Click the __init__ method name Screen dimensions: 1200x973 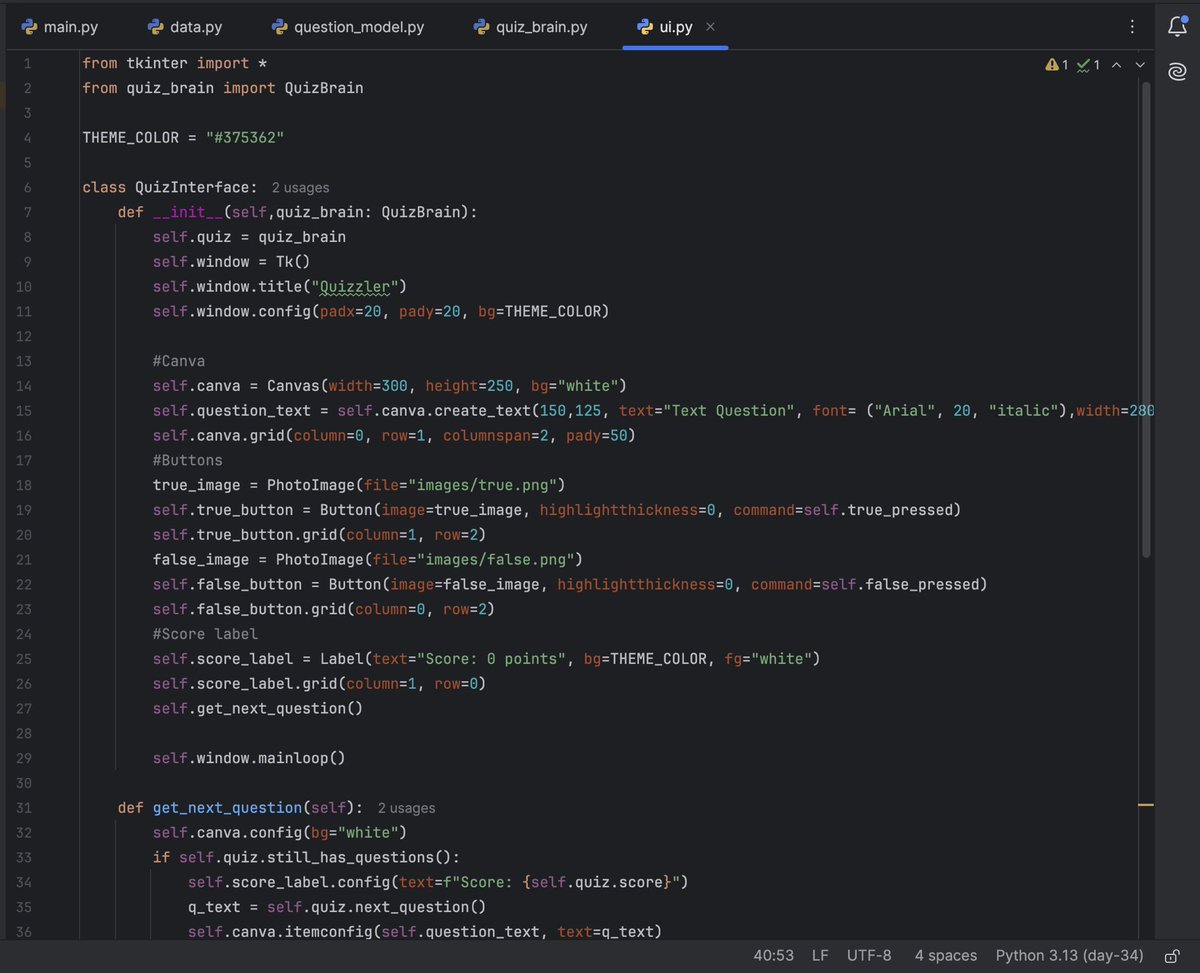tap(188, 212)
